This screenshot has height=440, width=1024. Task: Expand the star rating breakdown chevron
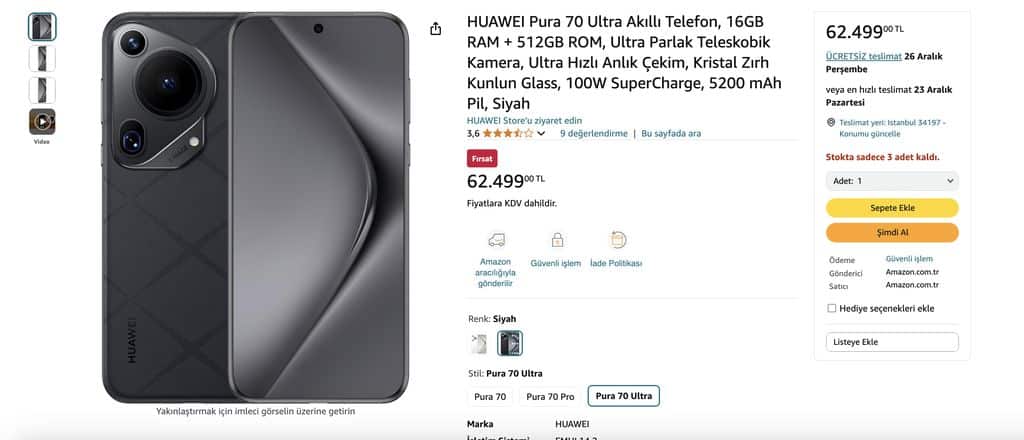pos(541,134)
